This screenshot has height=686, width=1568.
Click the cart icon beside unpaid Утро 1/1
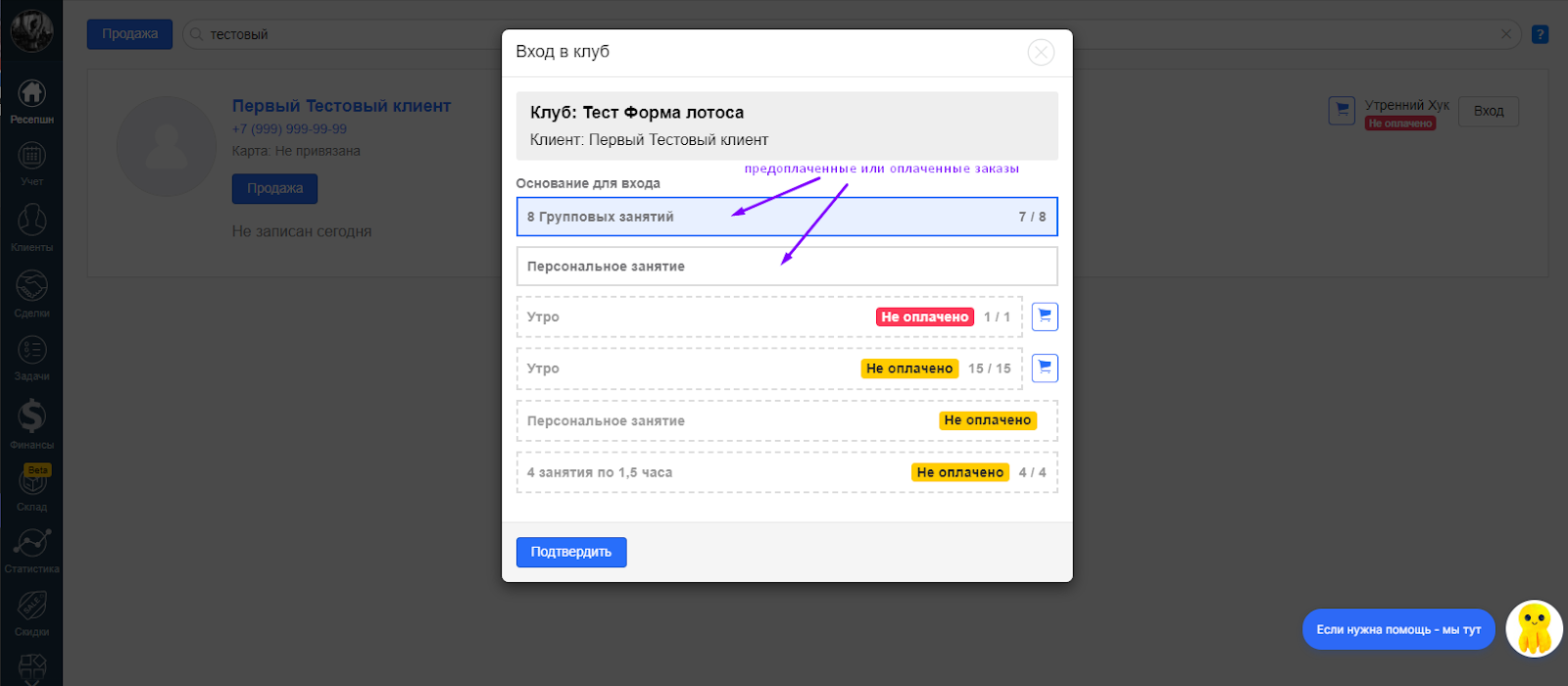point(1045,317)
